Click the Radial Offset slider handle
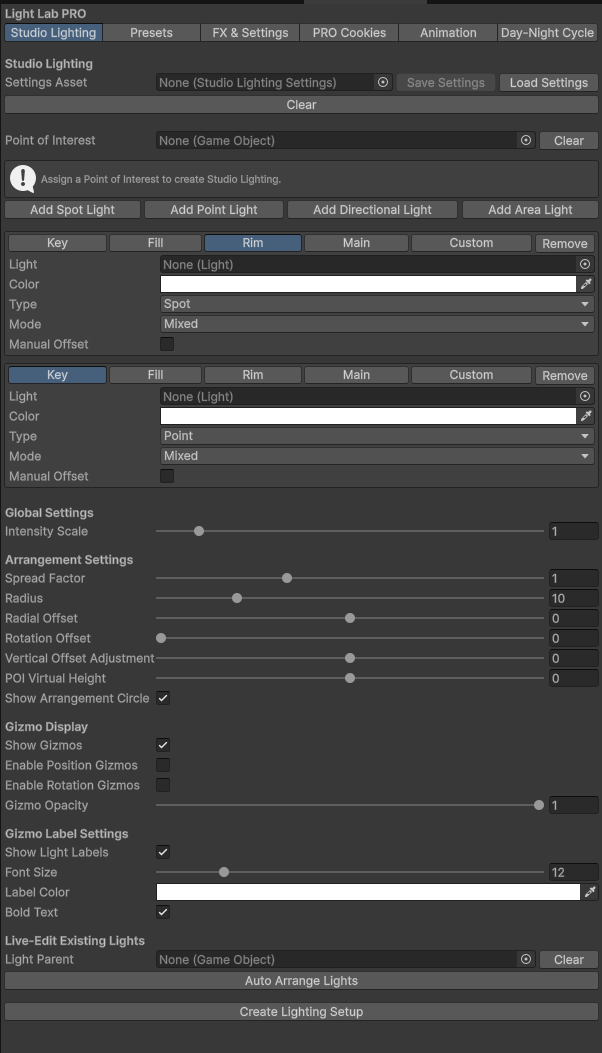This screenshot has width=602, height=1053. click(x=349, y=618)
